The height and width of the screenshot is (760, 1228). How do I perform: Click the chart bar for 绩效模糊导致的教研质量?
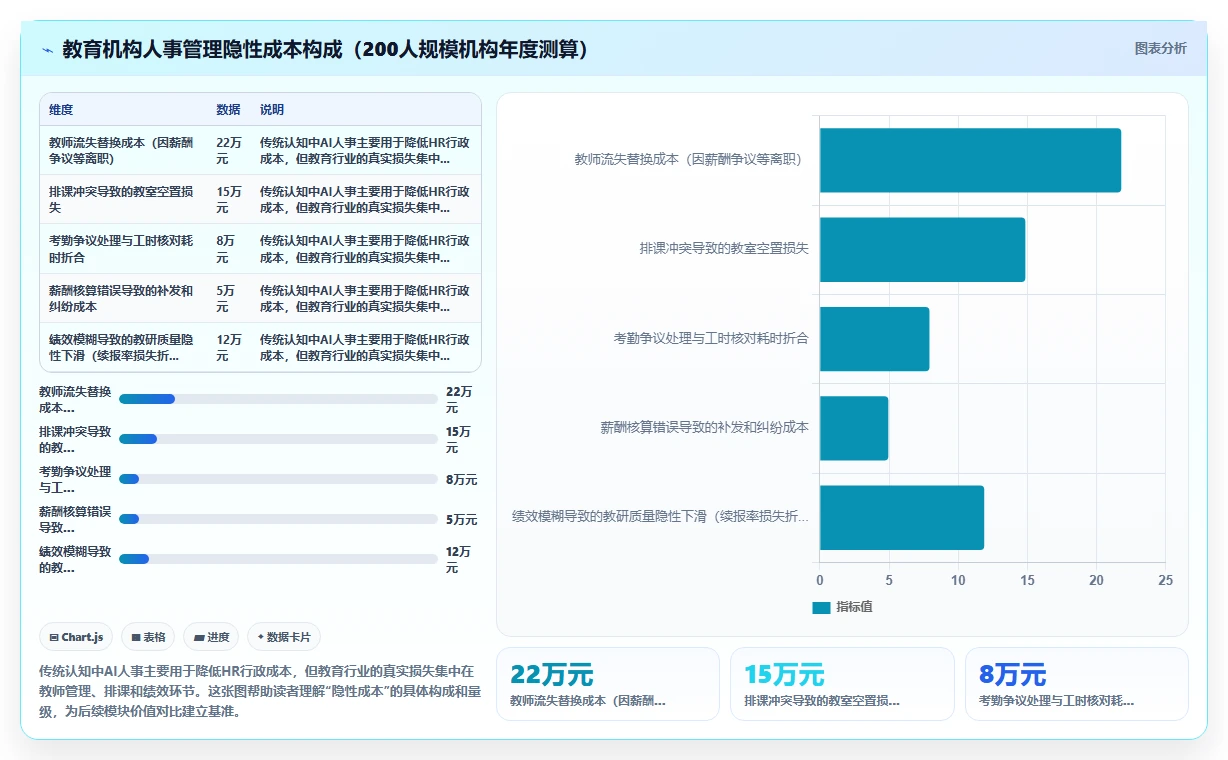tap(902, 517)
